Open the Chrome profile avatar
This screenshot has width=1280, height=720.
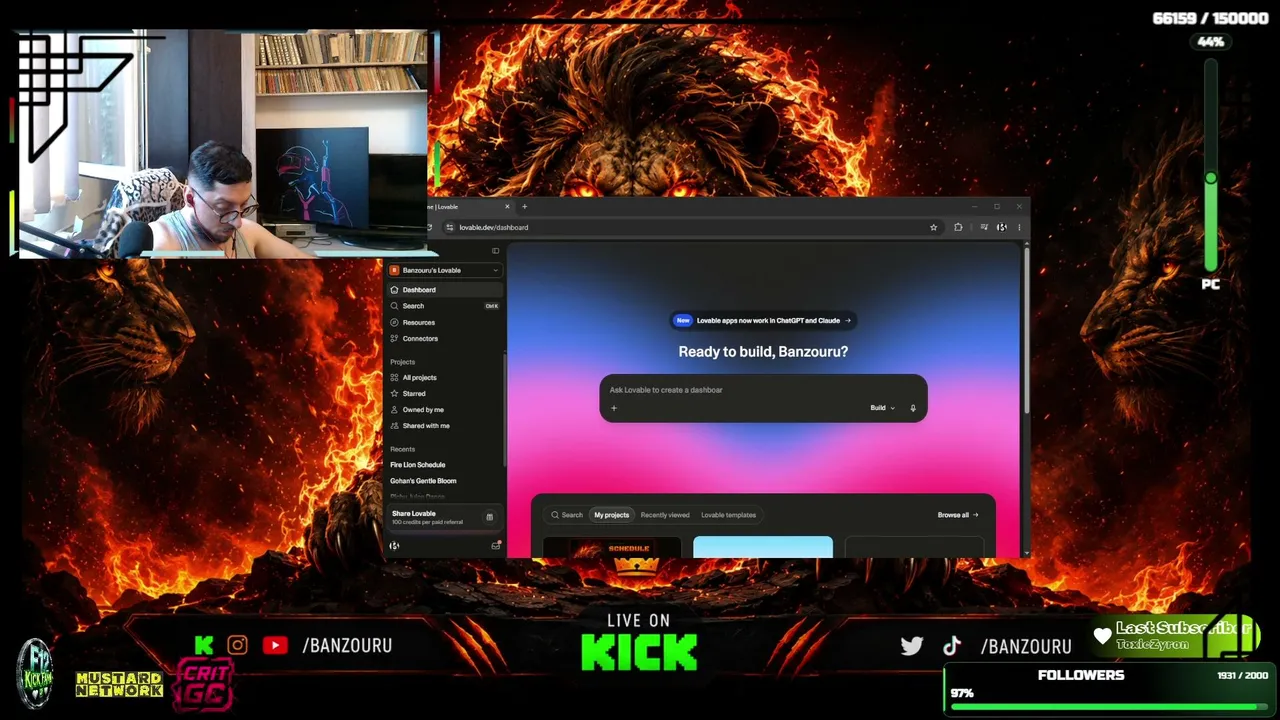1002,227
